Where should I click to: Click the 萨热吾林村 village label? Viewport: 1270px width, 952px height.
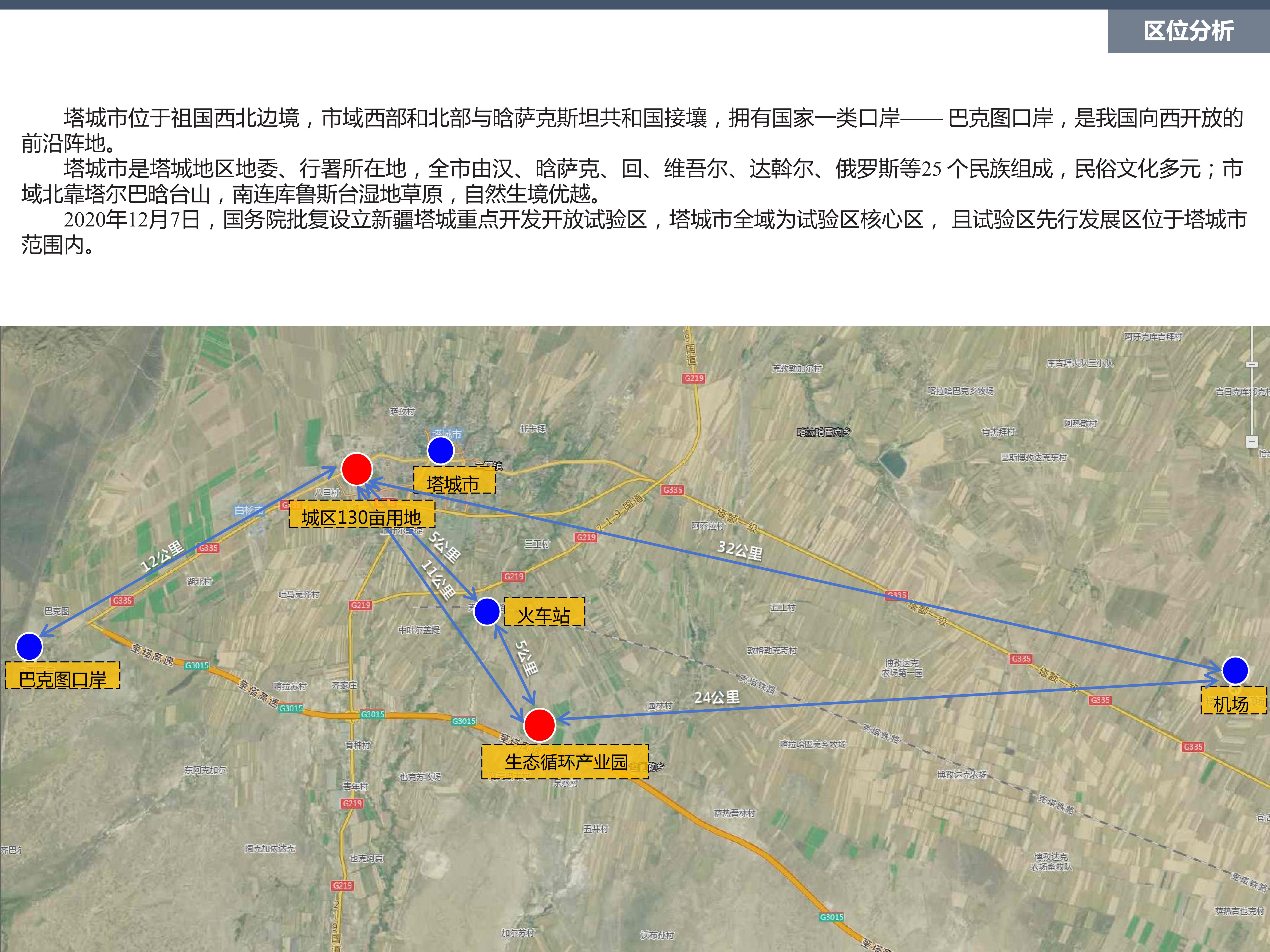[735, 813]
